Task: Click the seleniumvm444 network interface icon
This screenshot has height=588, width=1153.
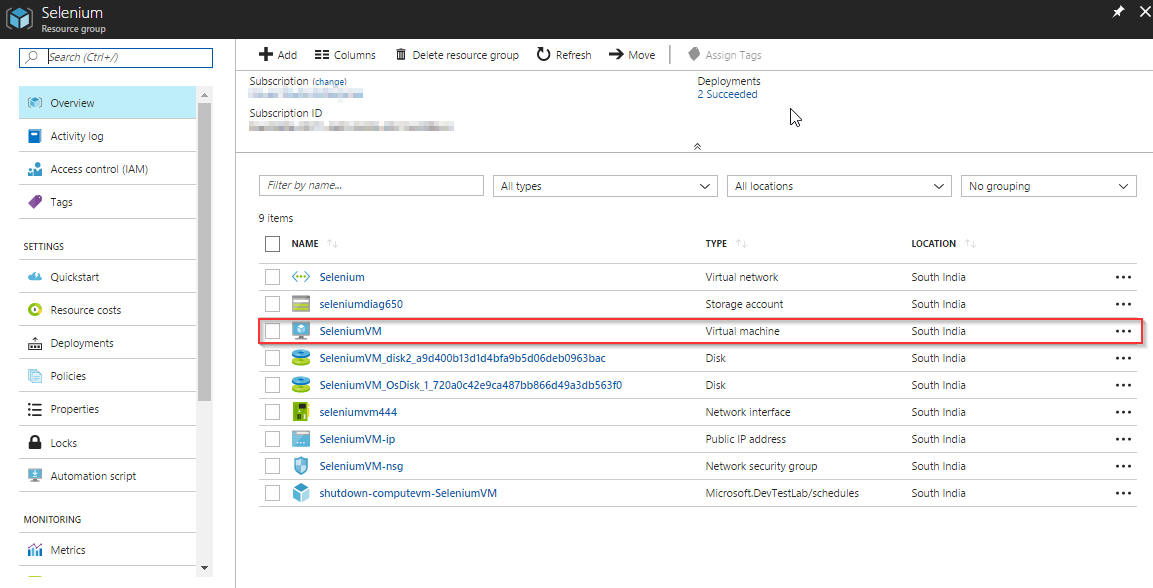Action: [x=301, y=412]
